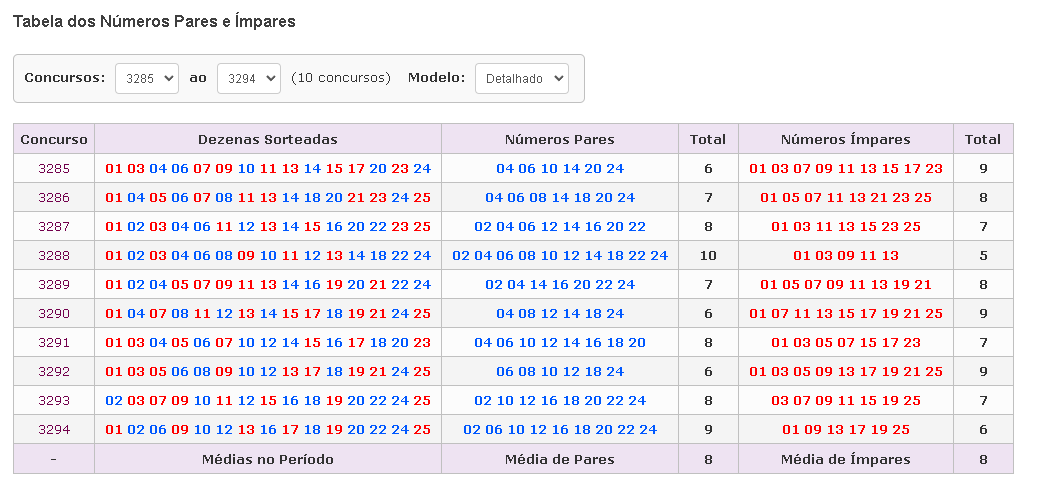Click concurso number 3292
Screen dimensions: 1045x491
(54, 372)
